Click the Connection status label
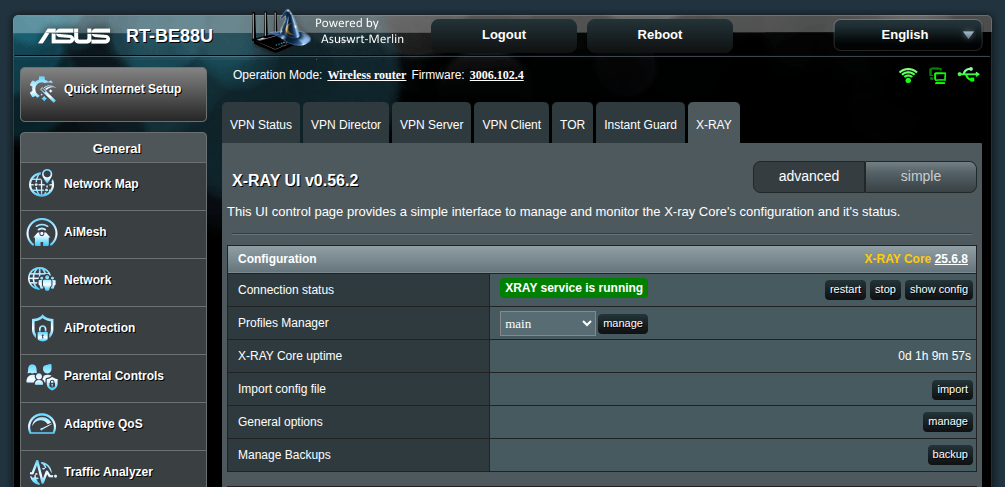The image size is (1005, 487). tap(286, 290)
